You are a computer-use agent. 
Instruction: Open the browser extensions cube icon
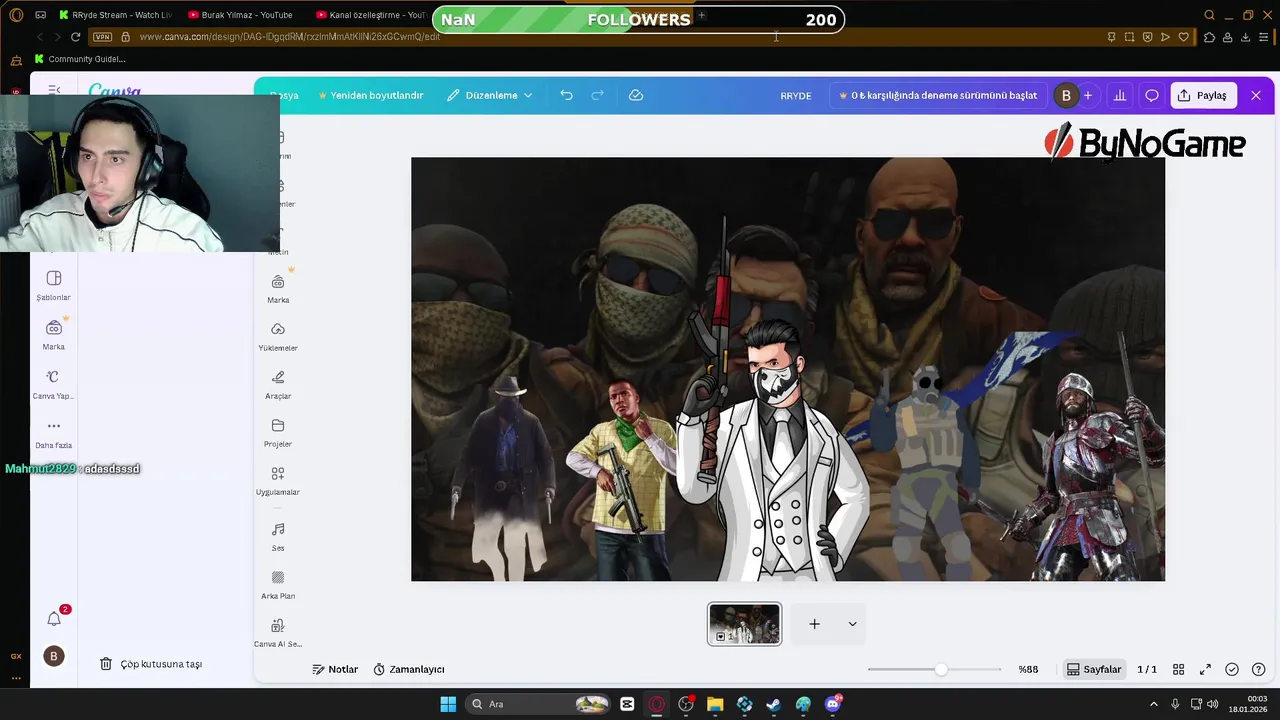1209,37
